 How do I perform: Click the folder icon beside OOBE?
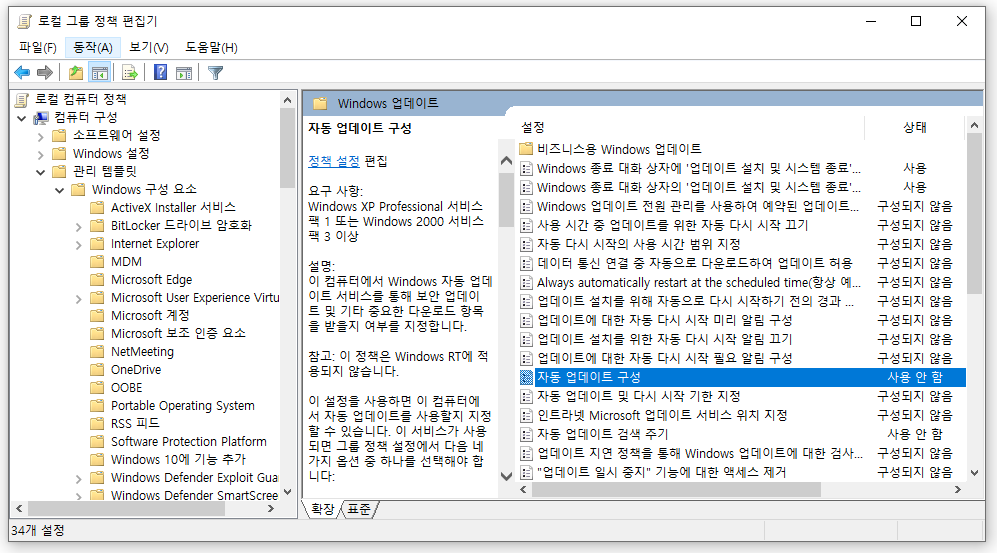[x=97, y=388]
